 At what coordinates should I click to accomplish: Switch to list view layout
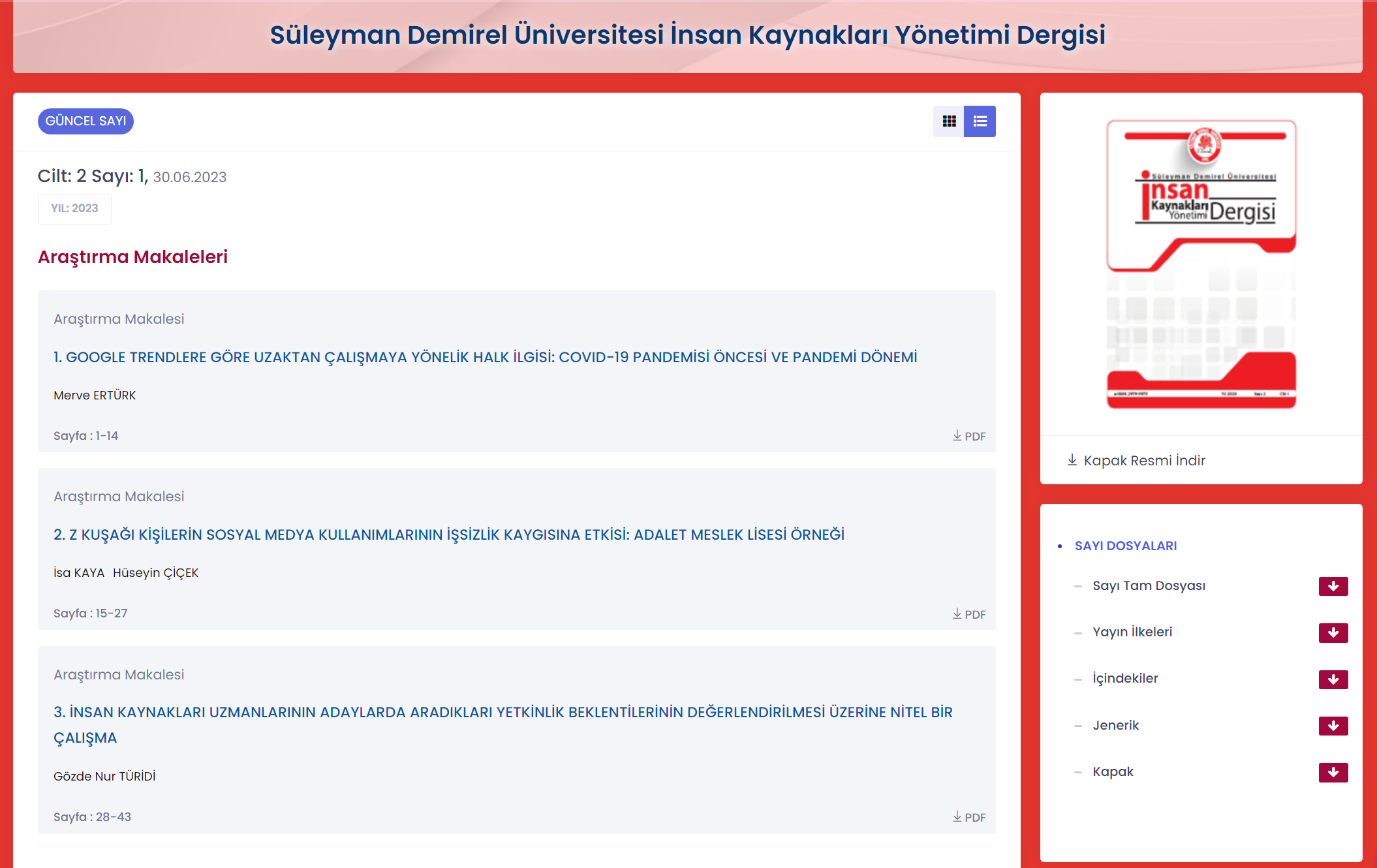[x=980, y=121]
